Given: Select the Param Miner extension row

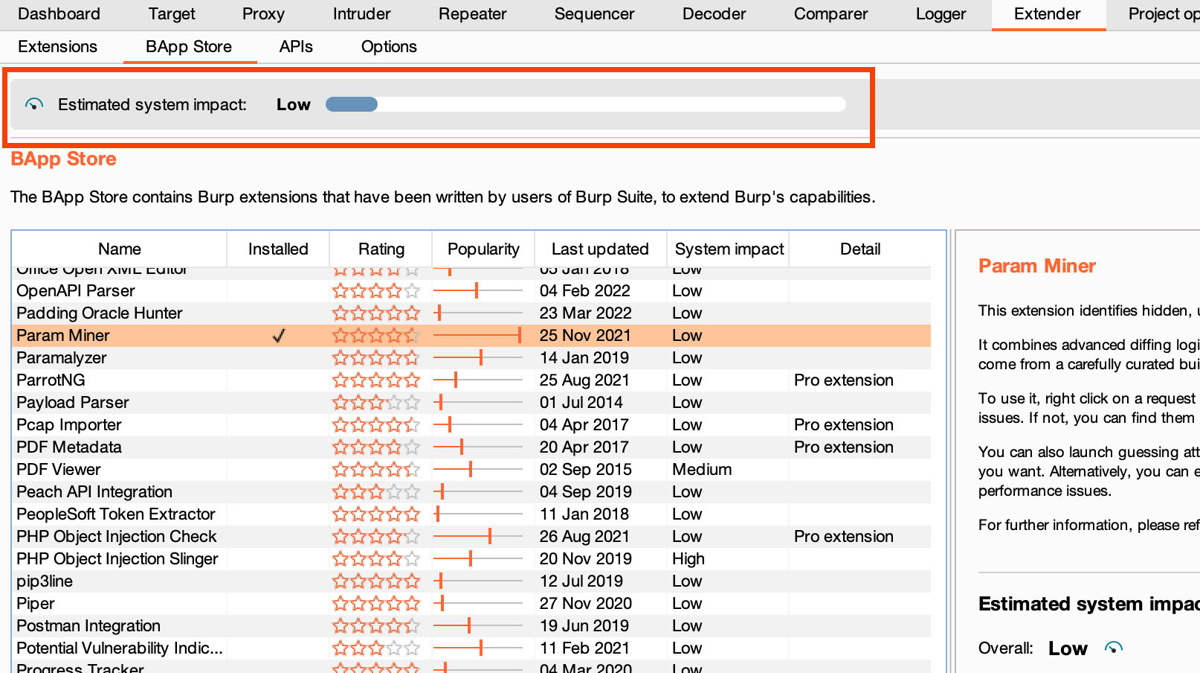Looking at the screenshot, I should point(472,336).
